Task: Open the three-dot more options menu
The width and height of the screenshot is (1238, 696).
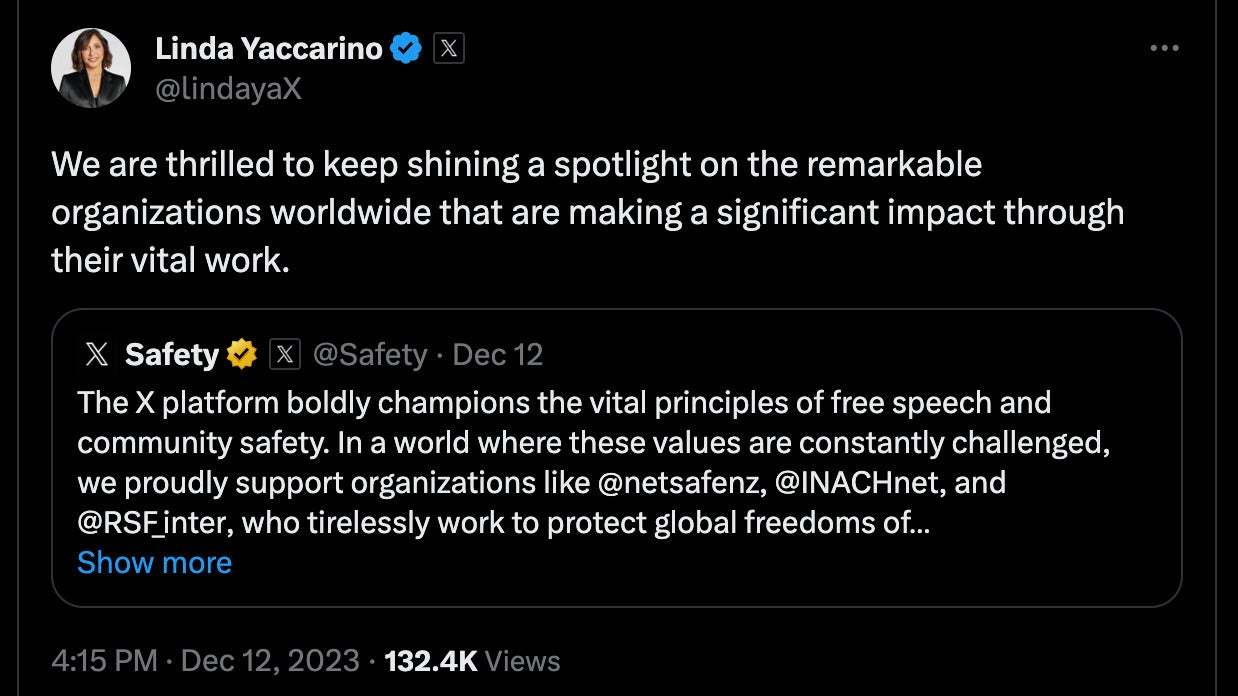Action: 1164,48
